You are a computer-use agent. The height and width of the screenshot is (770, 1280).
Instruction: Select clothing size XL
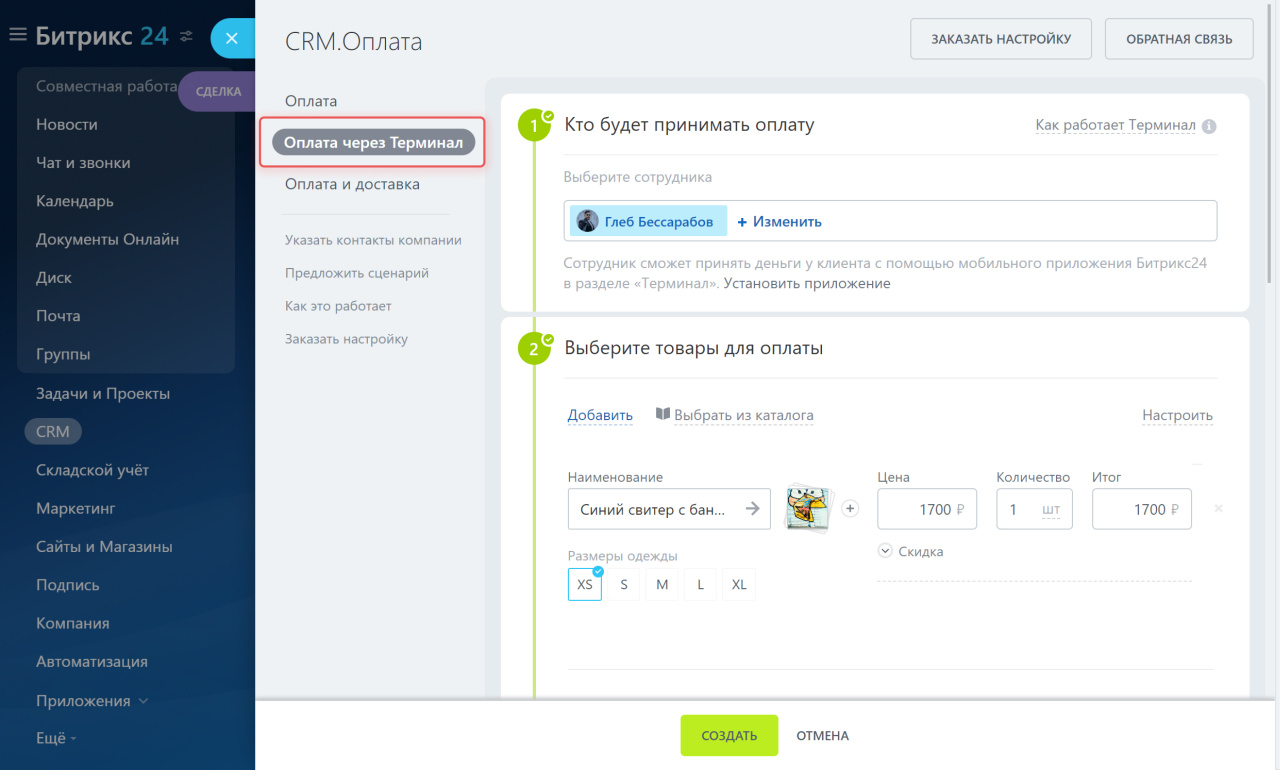[739, 584]
